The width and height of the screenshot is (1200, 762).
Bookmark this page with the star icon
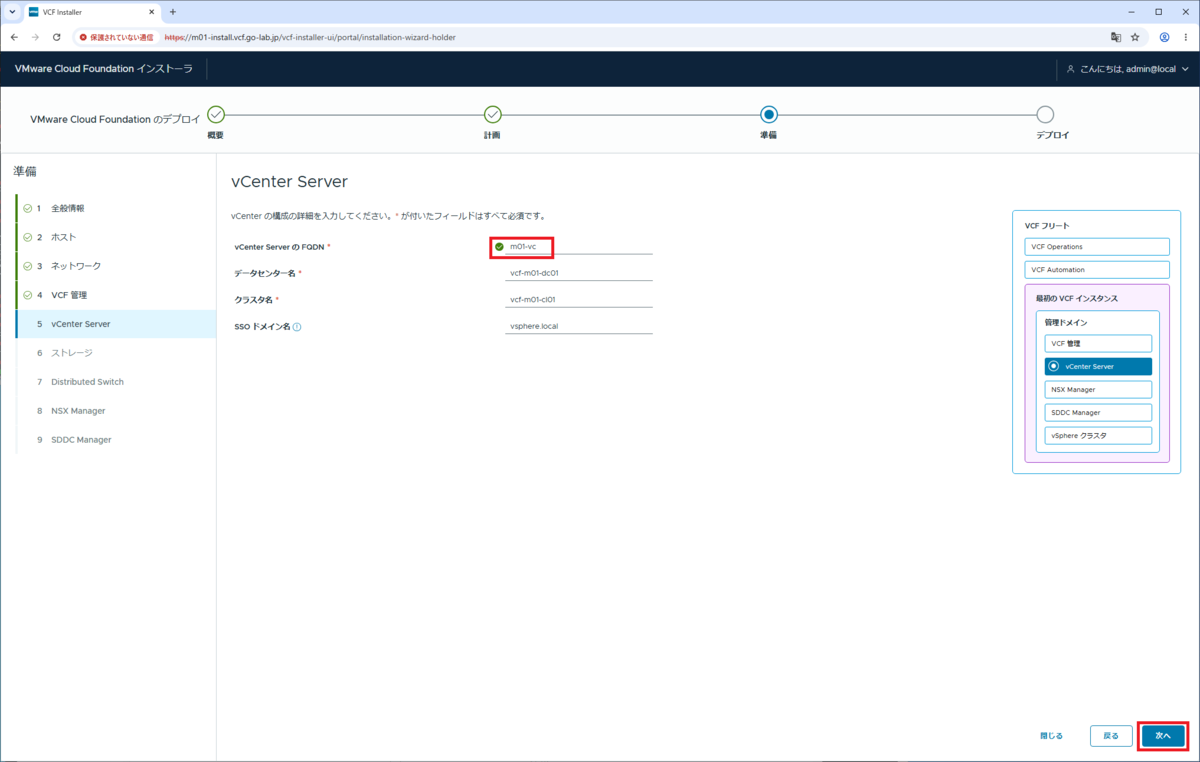coord(1135,37)
